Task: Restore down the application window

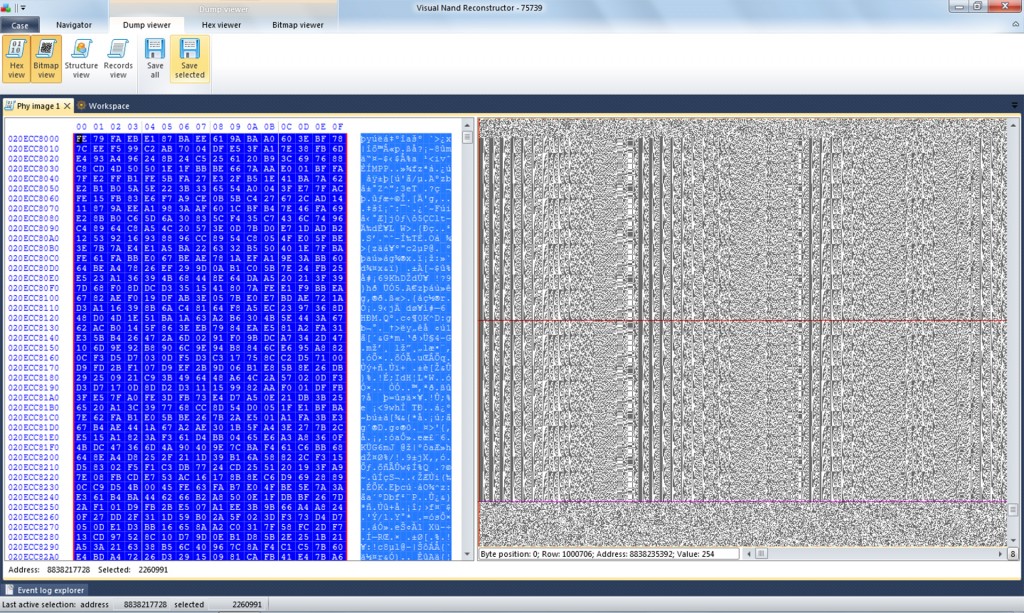Action: pyautogui.click(x=978, y=7)
